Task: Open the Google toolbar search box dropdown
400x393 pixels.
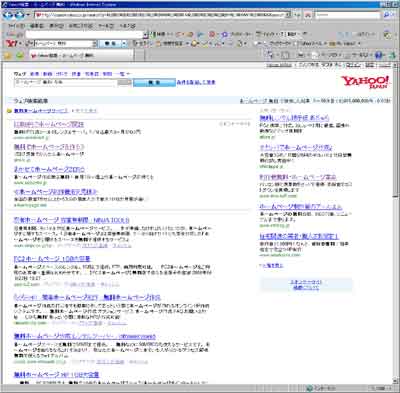Action: coord(146,35)
